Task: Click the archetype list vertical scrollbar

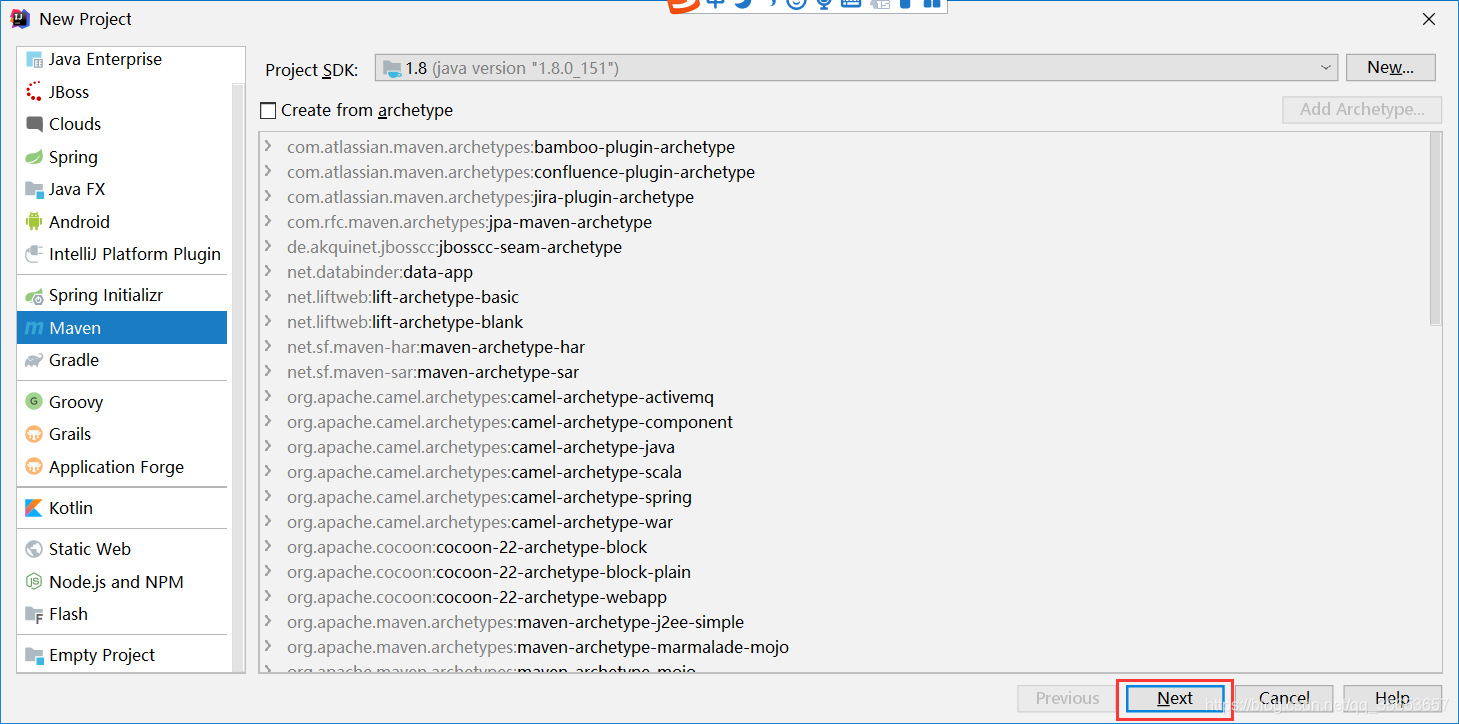Action: pos(1435,229)
